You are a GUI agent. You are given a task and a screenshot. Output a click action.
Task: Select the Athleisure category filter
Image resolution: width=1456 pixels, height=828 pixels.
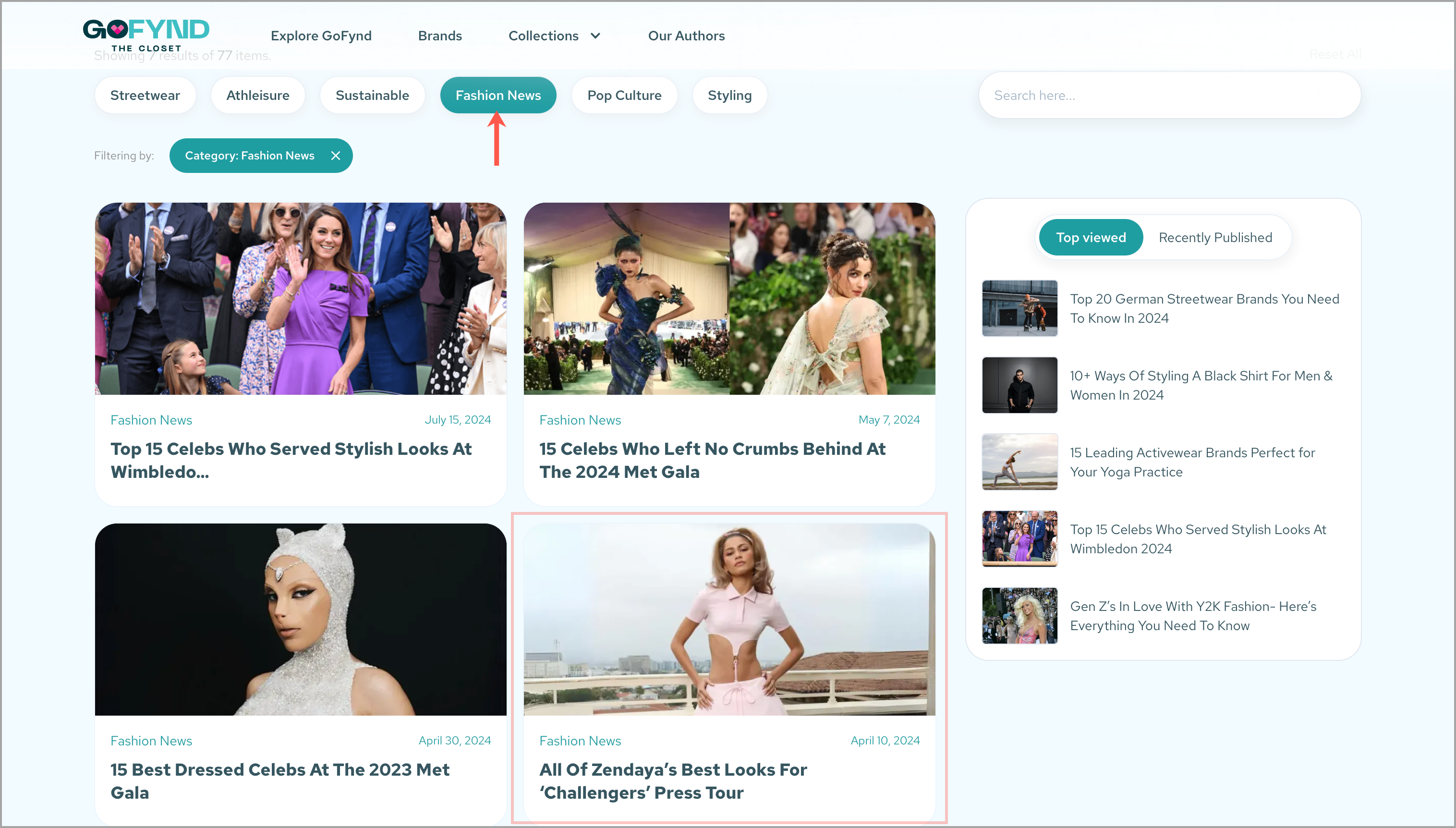click(x=257, y=95)
